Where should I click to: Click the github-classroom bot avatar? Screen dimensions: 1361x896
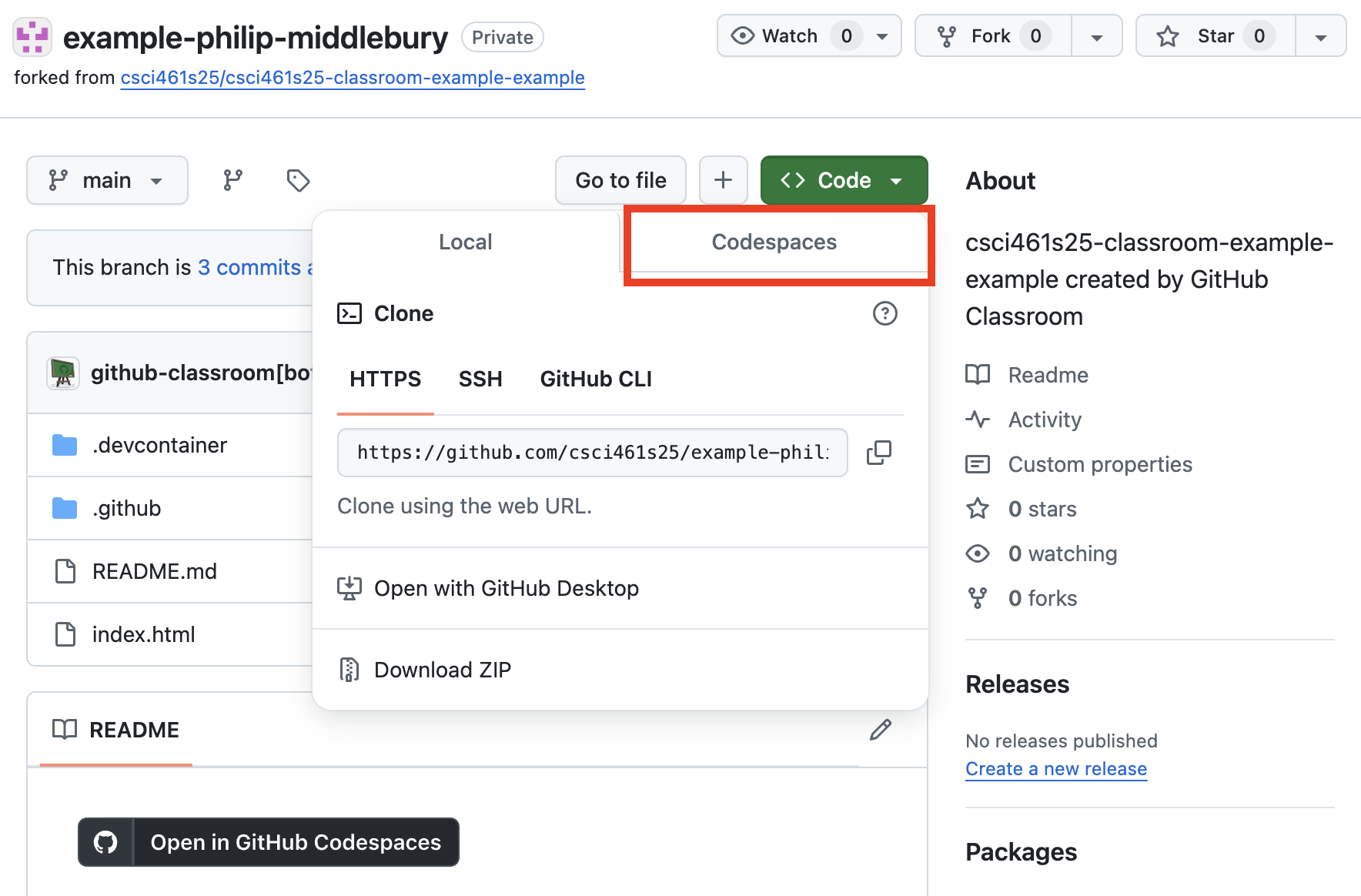63,373
